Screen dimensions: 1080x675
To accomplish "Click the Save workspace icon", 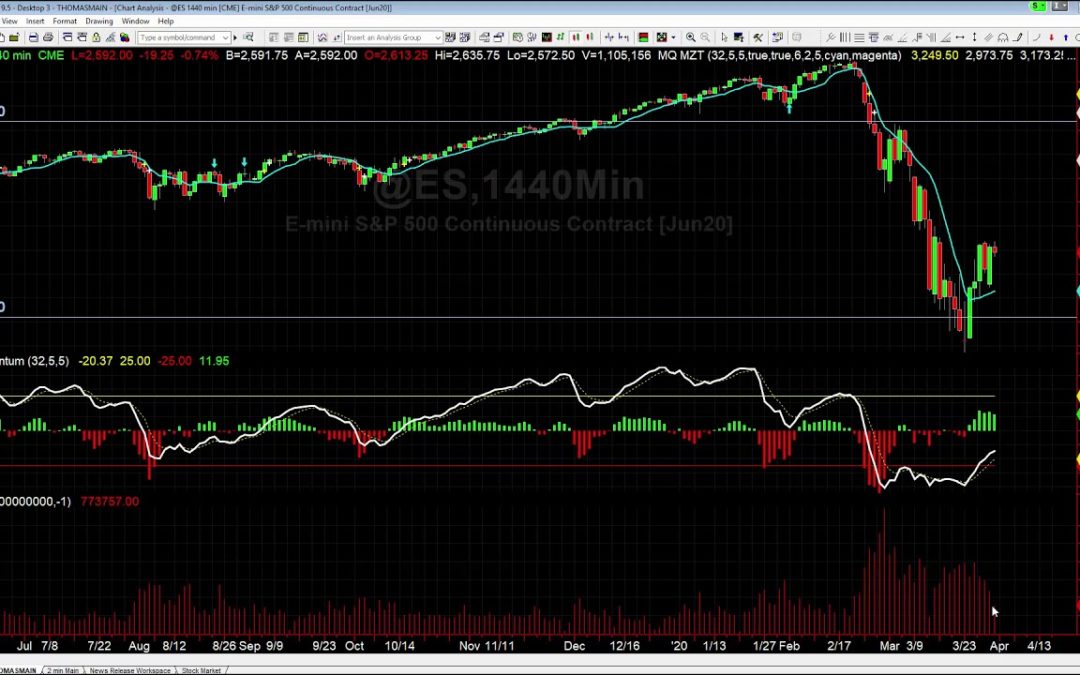I will (x=33, y=37).
